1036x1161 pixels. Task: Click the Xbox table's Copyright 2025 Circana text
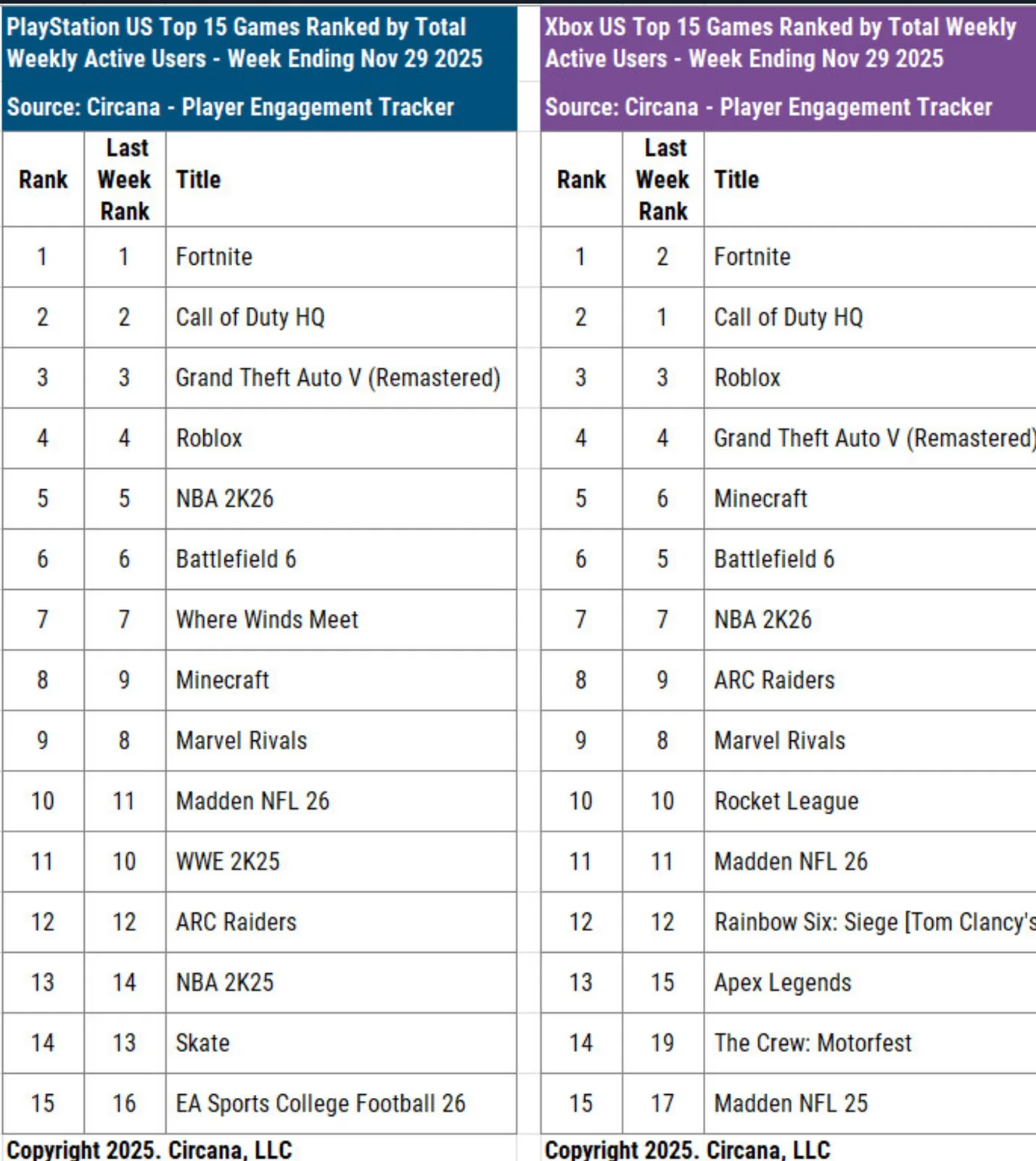point(687,1149)
